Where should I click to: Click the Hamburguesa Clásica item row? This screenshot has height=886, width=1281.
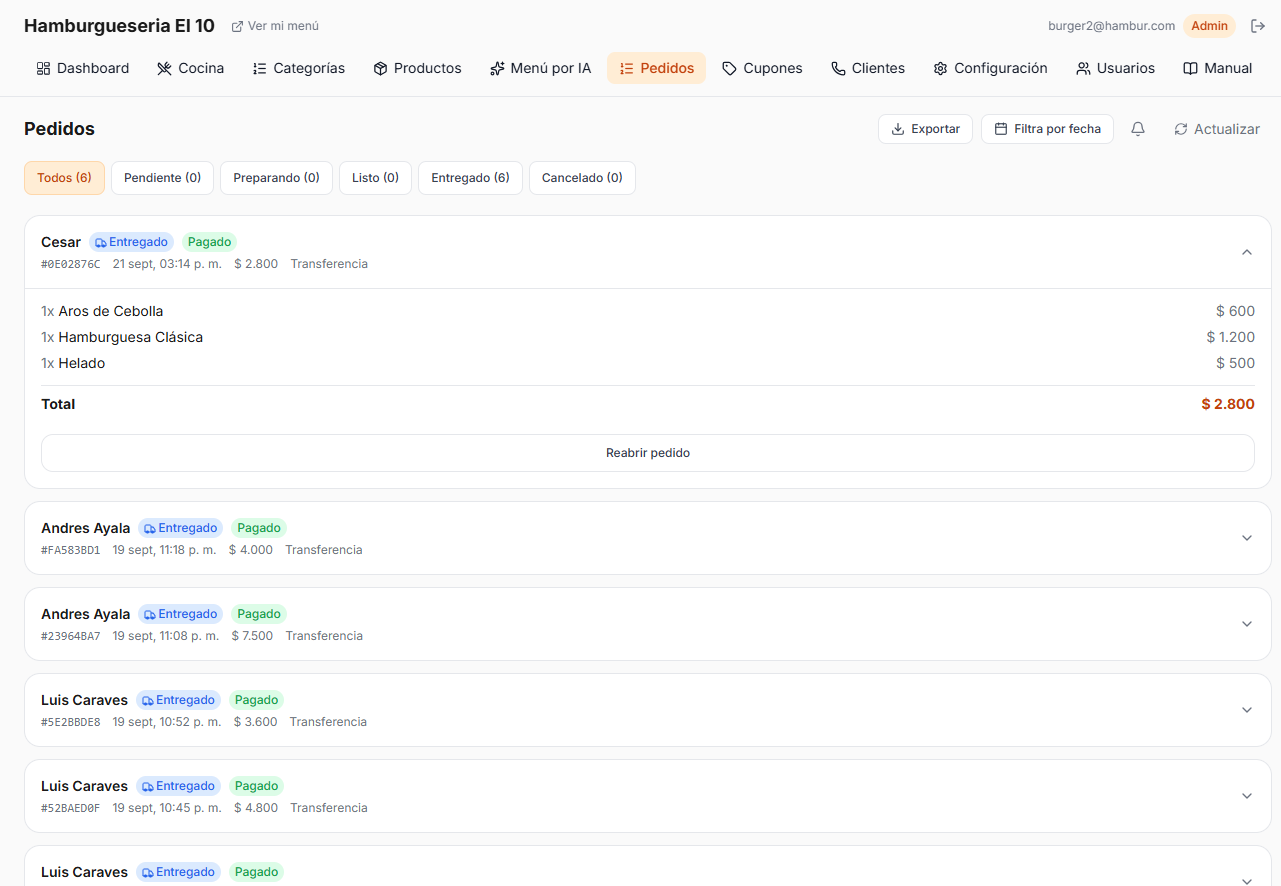click(x=648, y=337)
